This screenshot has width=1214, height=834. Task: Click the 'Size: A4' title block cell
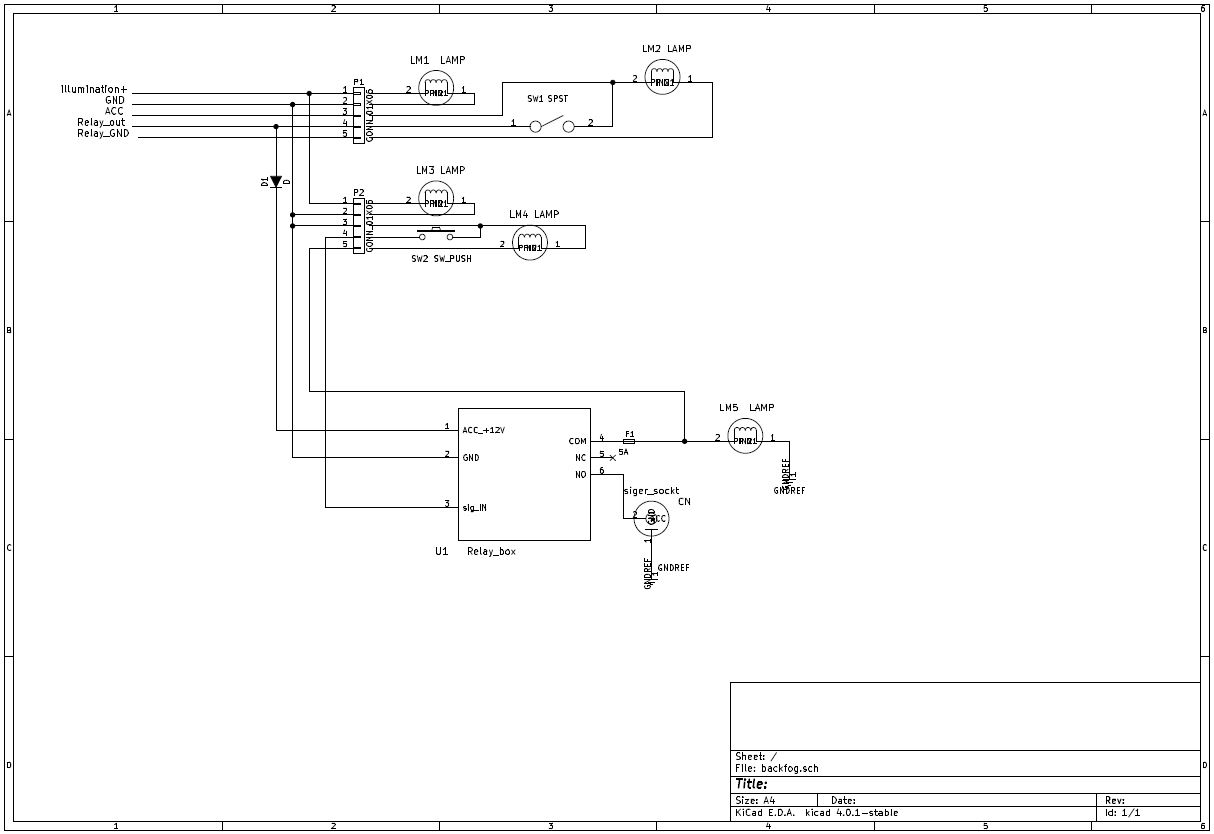point(755,800)
